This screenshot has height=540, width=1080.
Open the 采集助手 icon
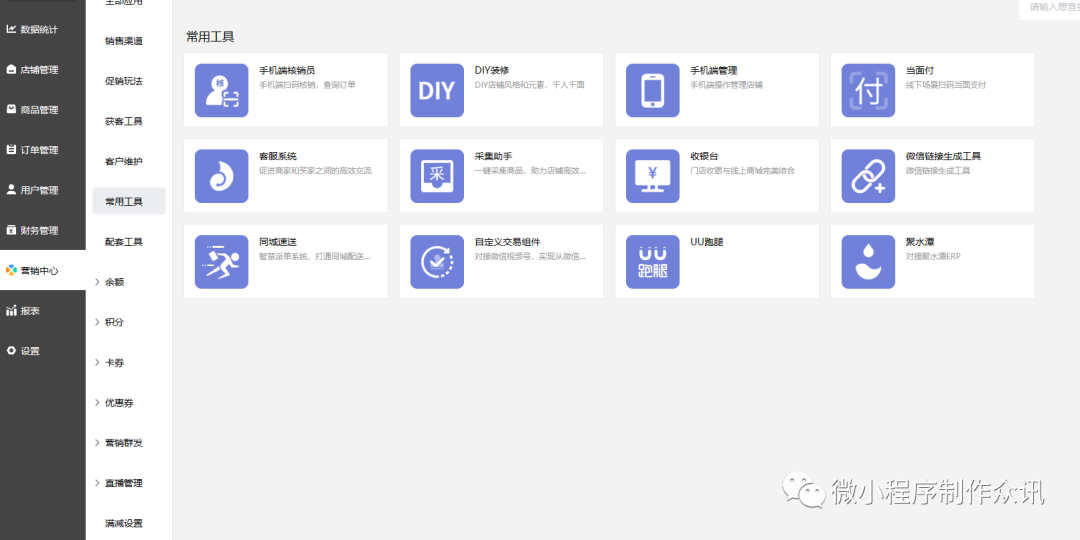(x=437, y=176)
